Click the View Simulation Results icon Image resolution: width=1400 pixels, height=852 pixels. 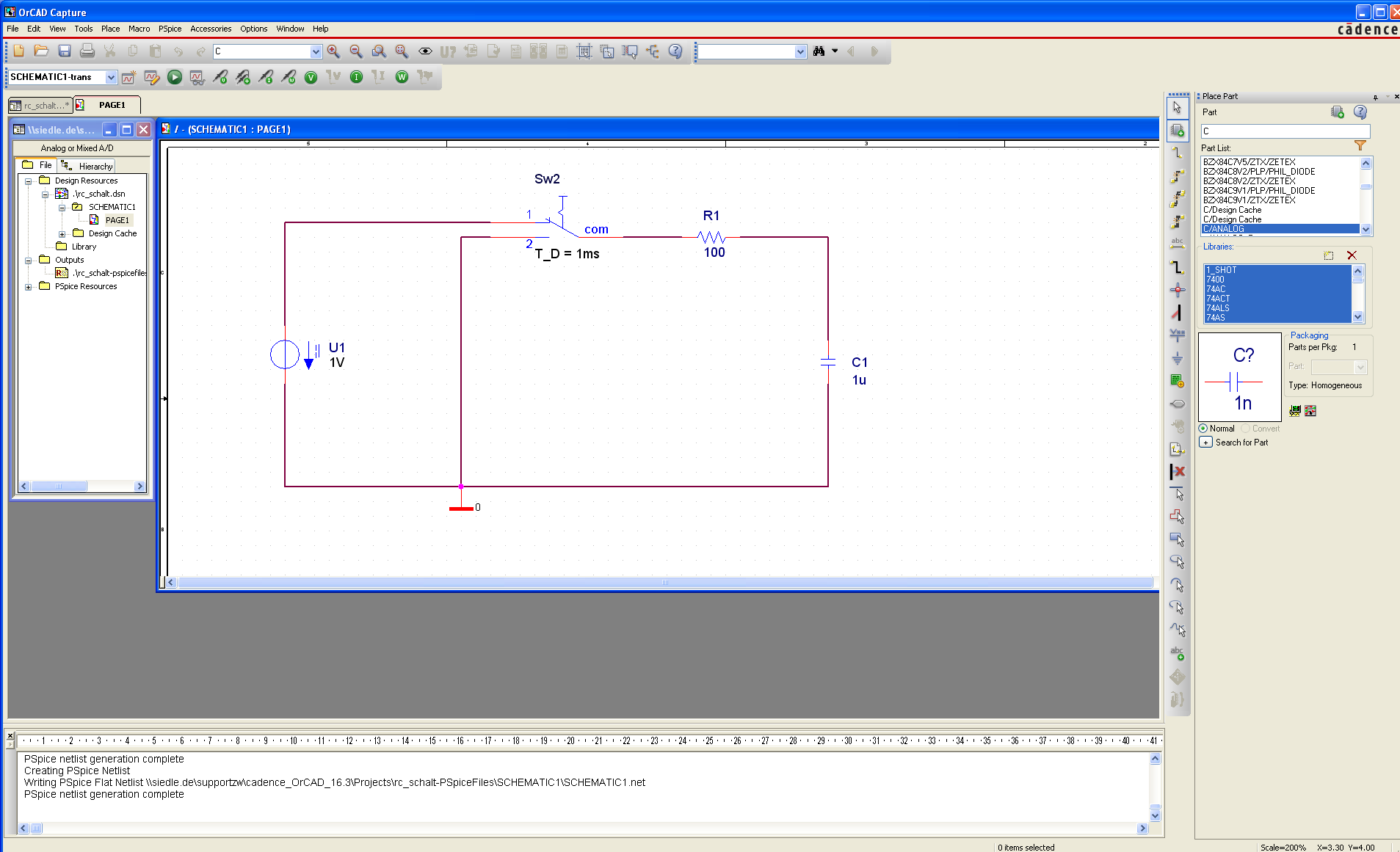point(197,77)
